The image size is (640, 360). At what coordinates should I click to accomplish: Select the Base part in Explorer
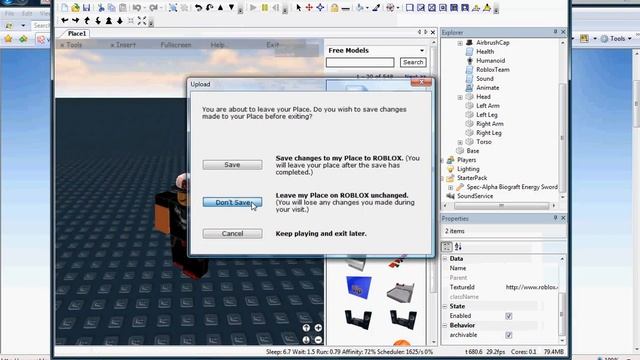coord(473,151)
